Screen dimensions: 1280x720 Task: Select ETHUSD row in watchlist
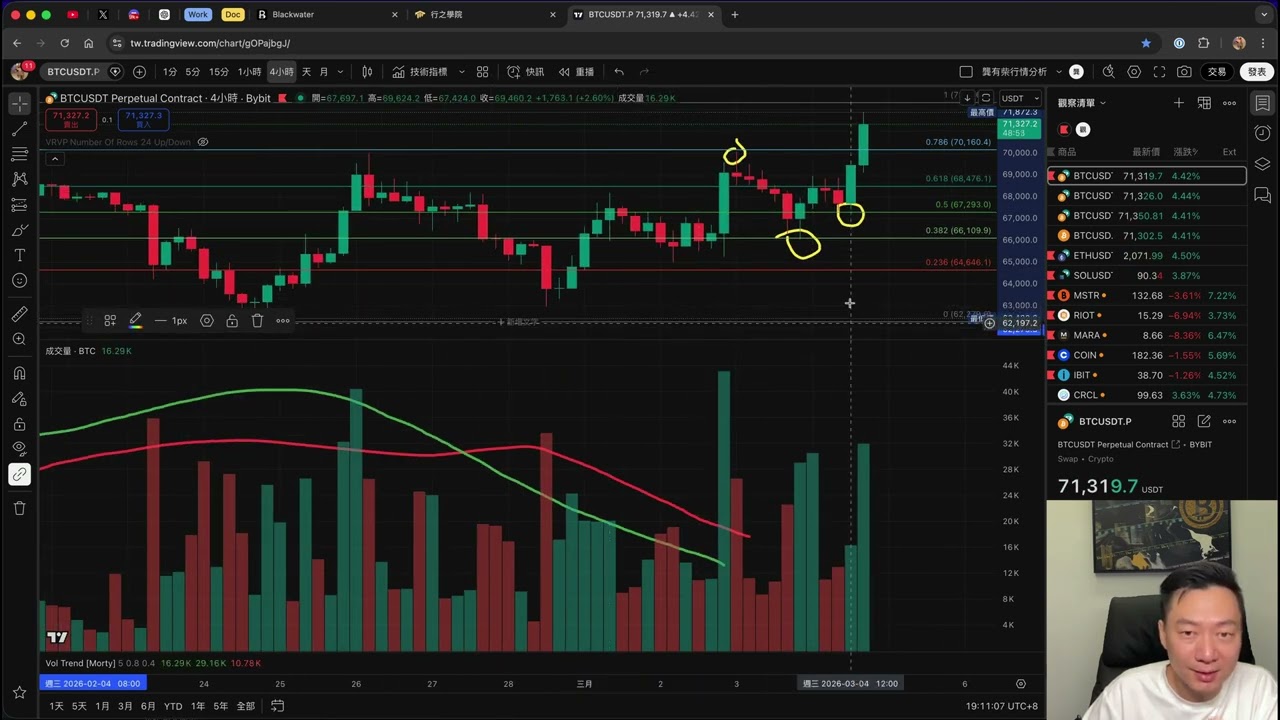click(x=1147, y=256)
